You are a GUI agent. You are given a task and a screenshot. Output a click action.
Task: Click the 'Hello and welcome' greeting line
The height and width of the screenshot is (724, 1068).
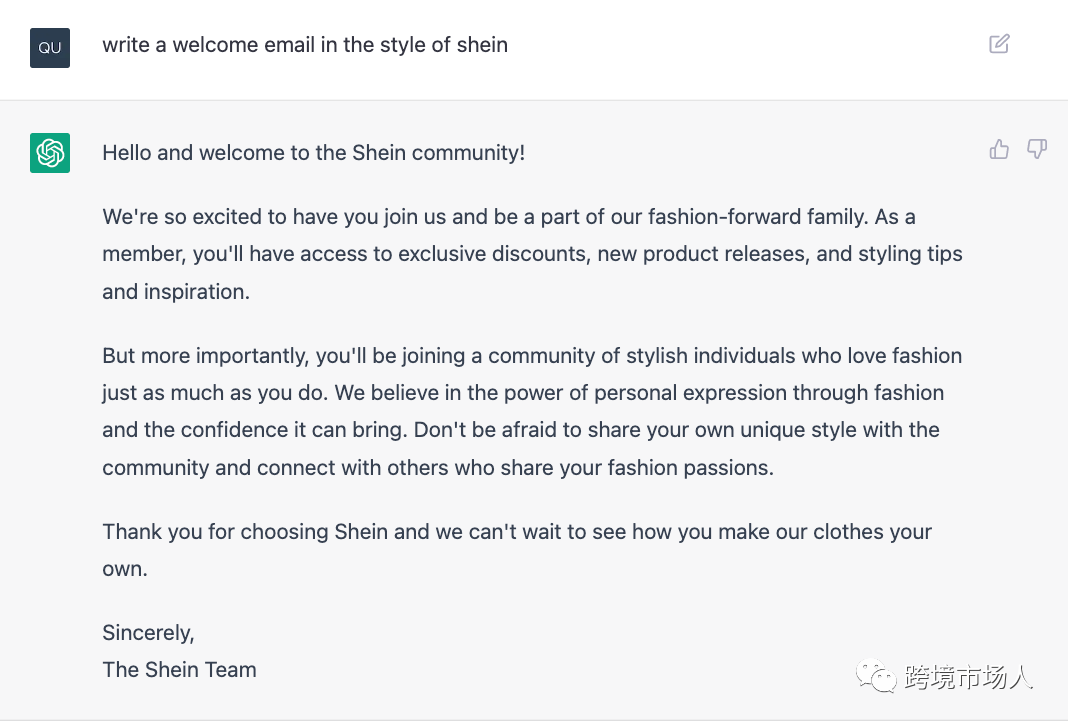(313, 153)
